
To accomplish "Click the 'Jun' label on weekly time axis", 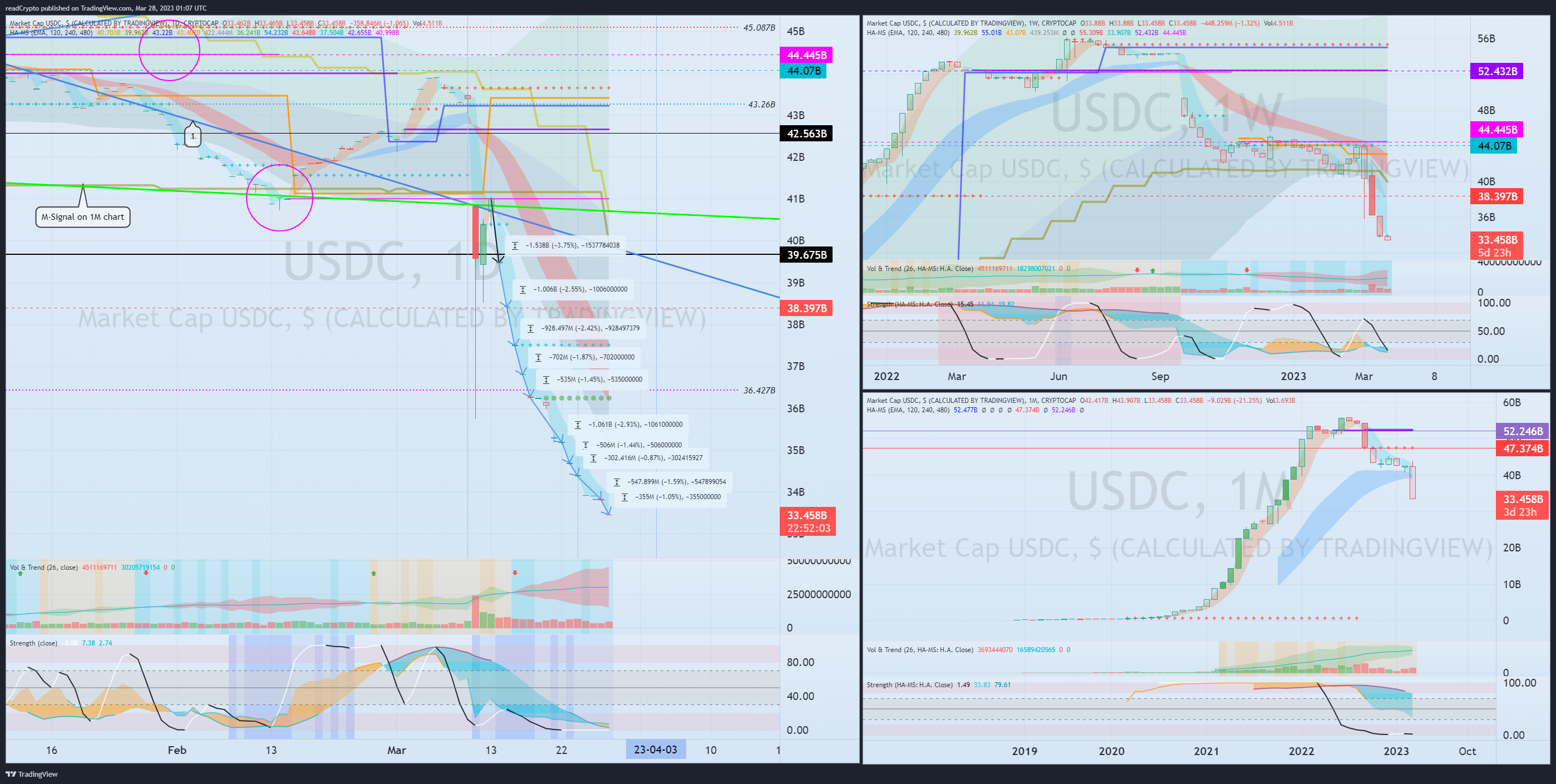I will 1058,376.
